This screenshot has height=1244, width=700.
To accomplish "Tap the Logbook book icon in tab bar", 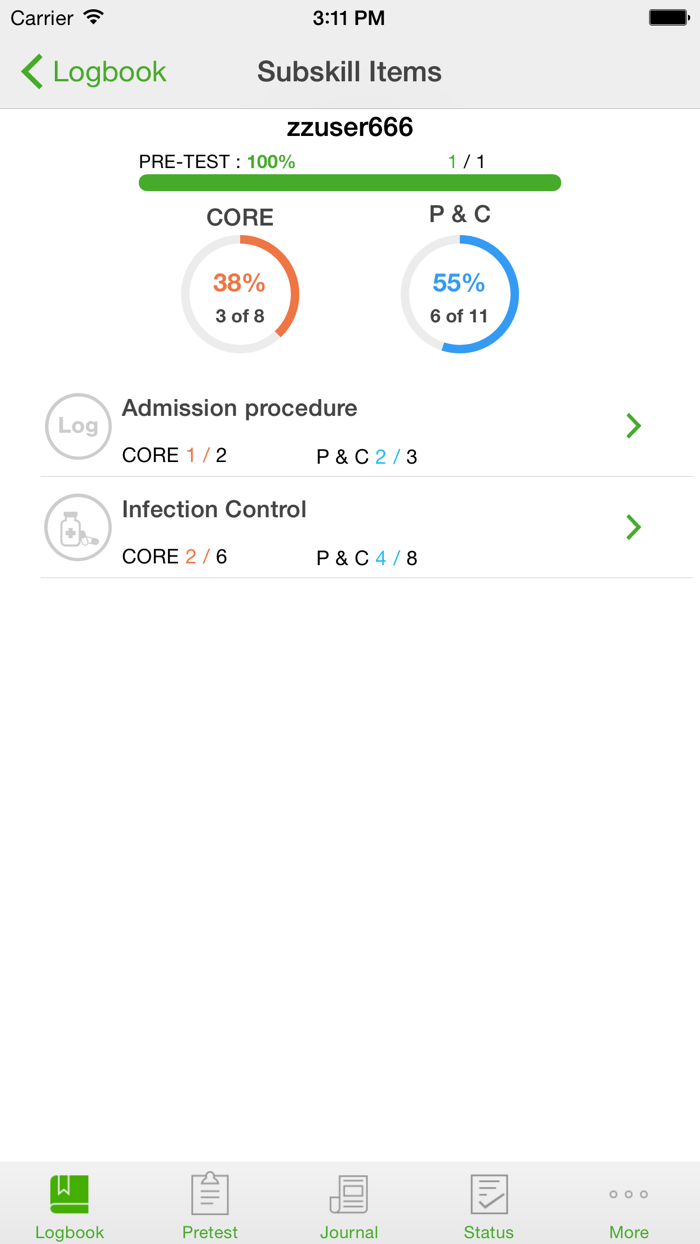I will coord(69,1194).
